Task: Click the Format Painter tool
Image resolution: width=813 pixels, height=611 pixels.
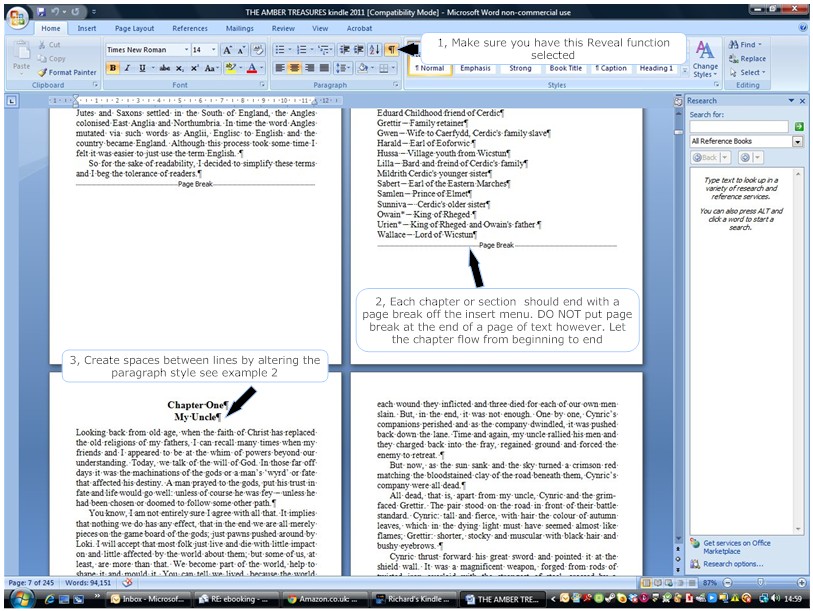Action: [x=67, y=72]
